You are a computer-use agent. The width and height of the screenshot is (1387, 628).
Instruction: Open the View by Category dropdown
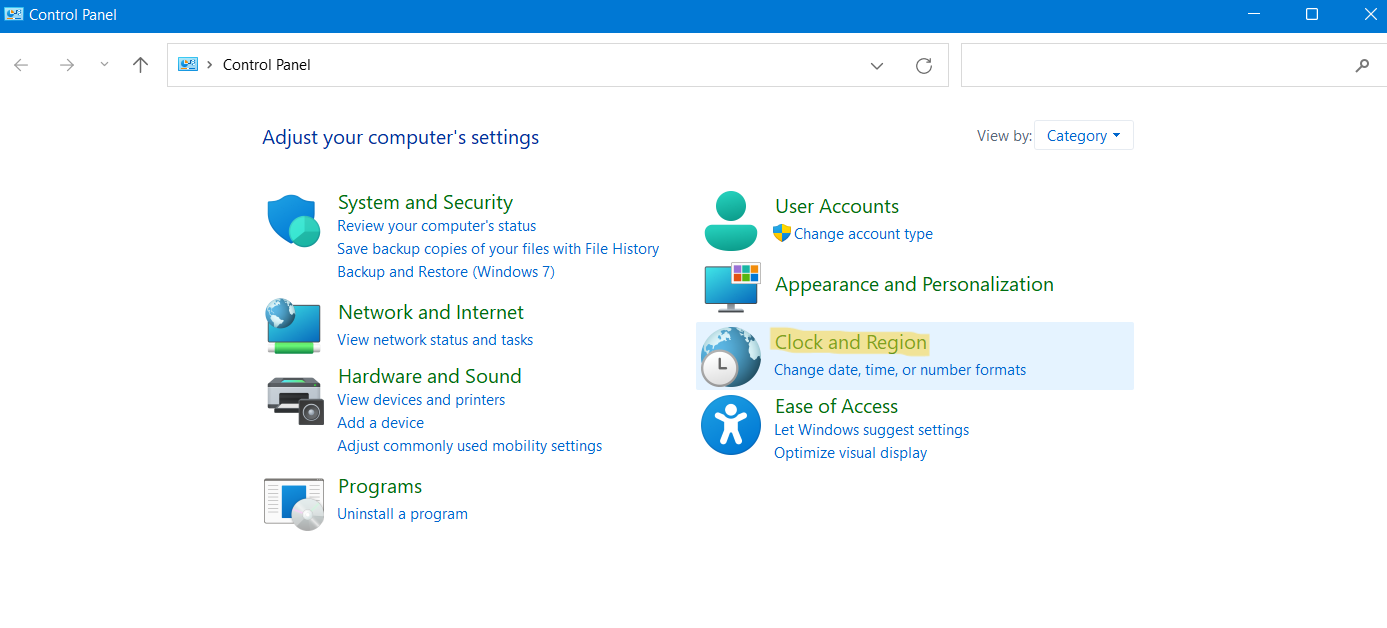[x=1083, y=135]
